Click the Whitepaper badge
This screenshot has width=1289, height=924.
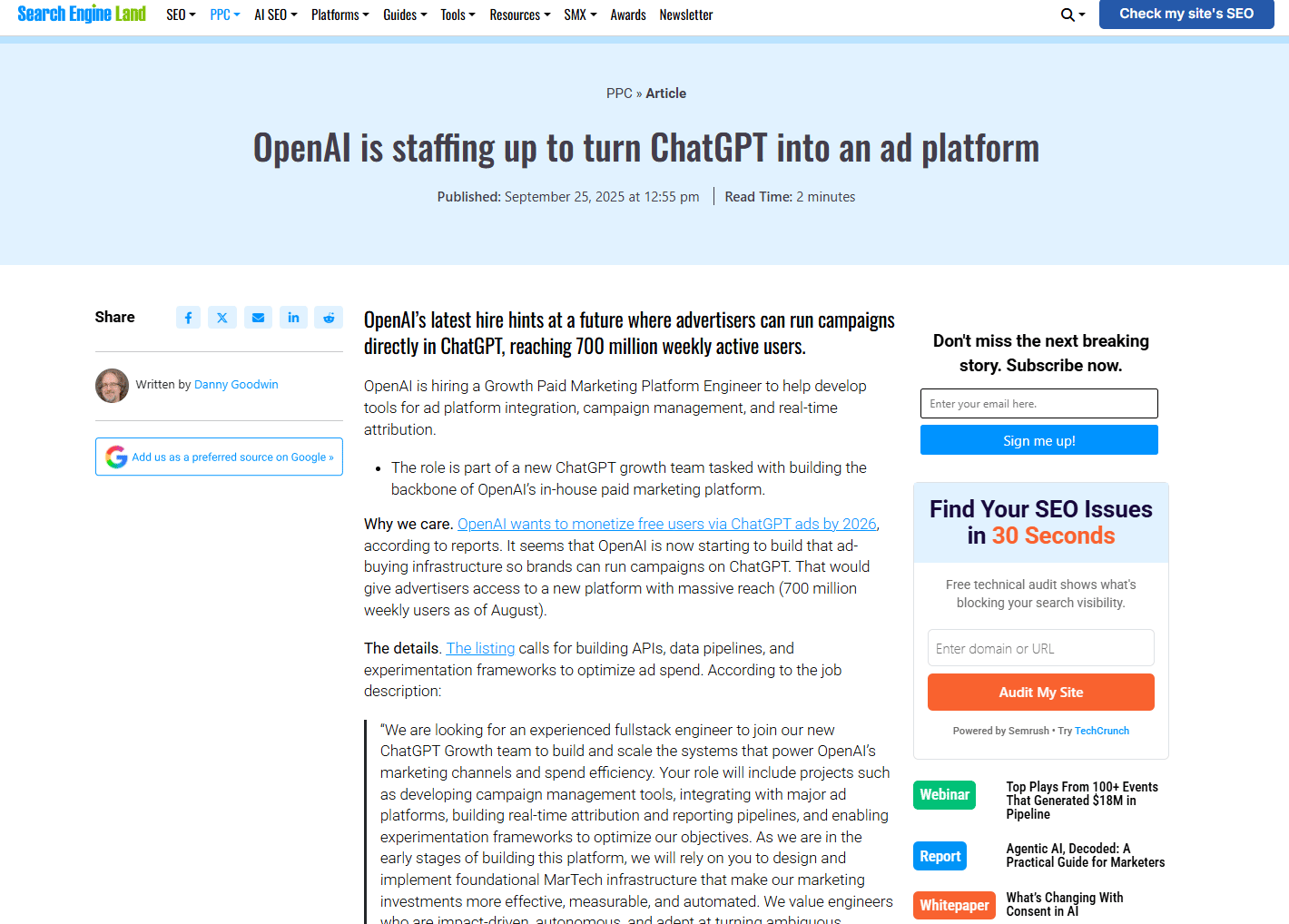click(x=954, y=906)
